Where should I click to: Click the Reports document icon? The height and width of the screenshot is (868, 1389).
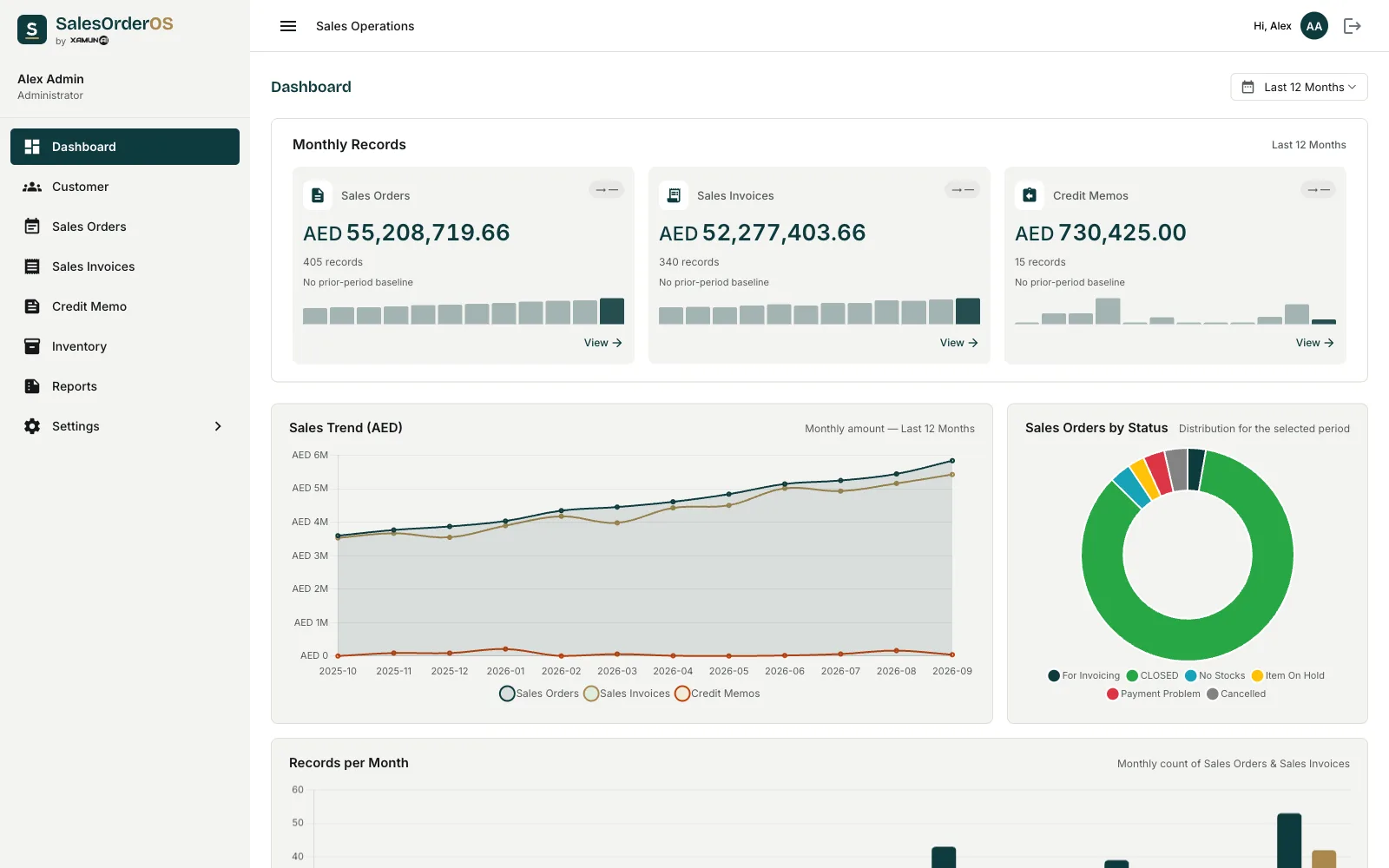[x=32, y=386]
